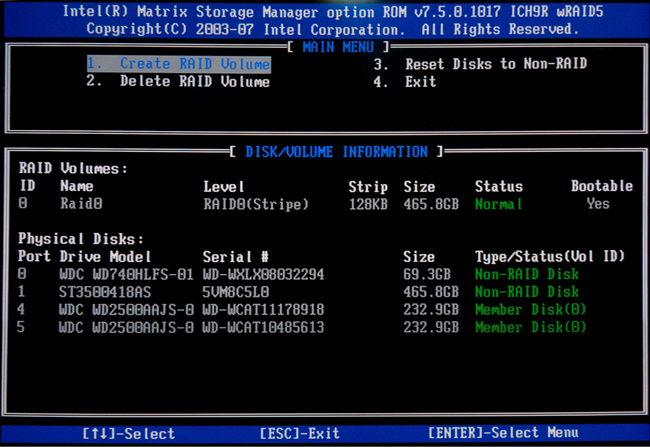Click the ST3500418AS drive model
650x447 pixels.
point(105,292)
